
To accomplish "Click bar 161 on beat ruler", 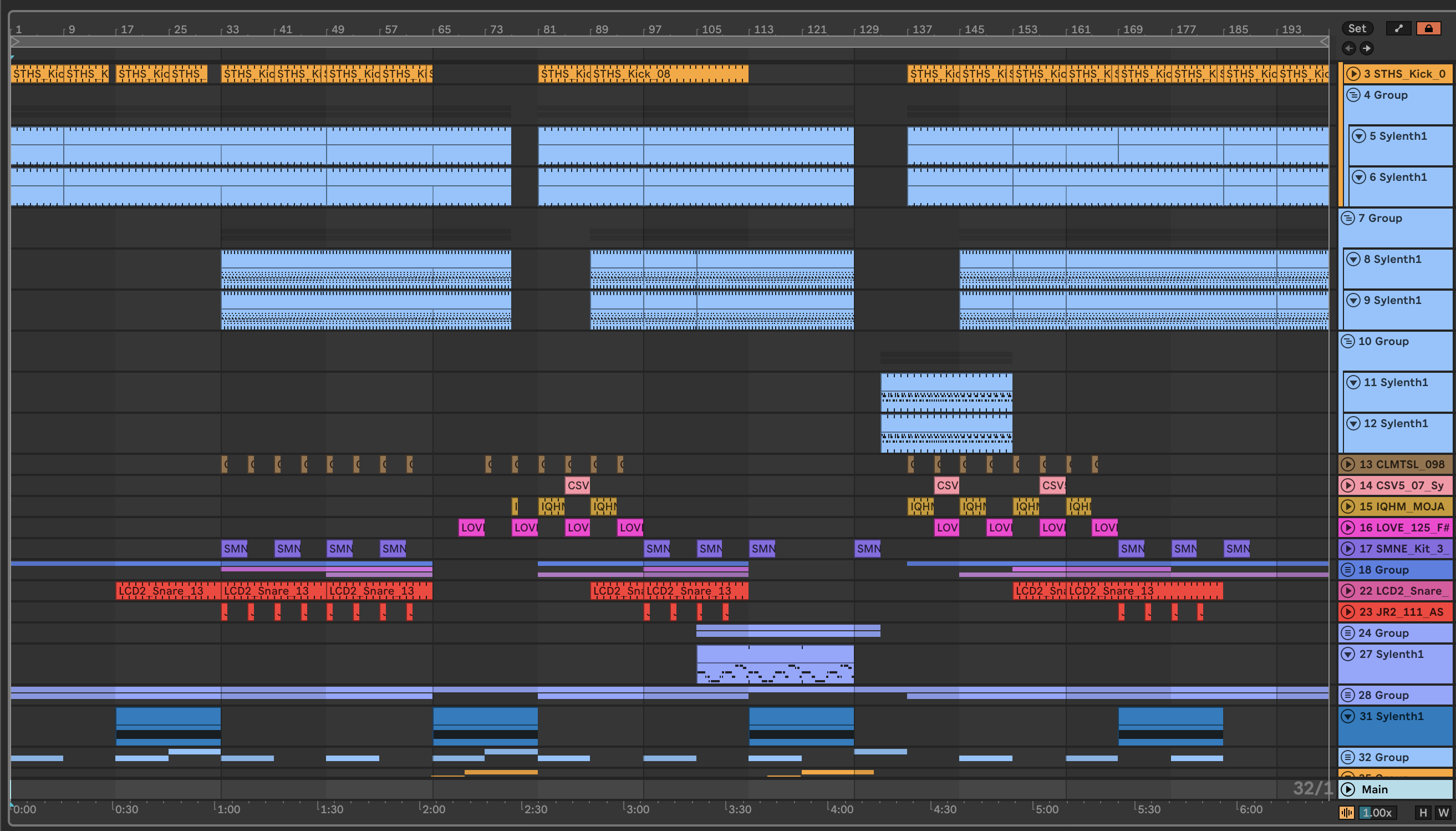I will point(1080,30).
